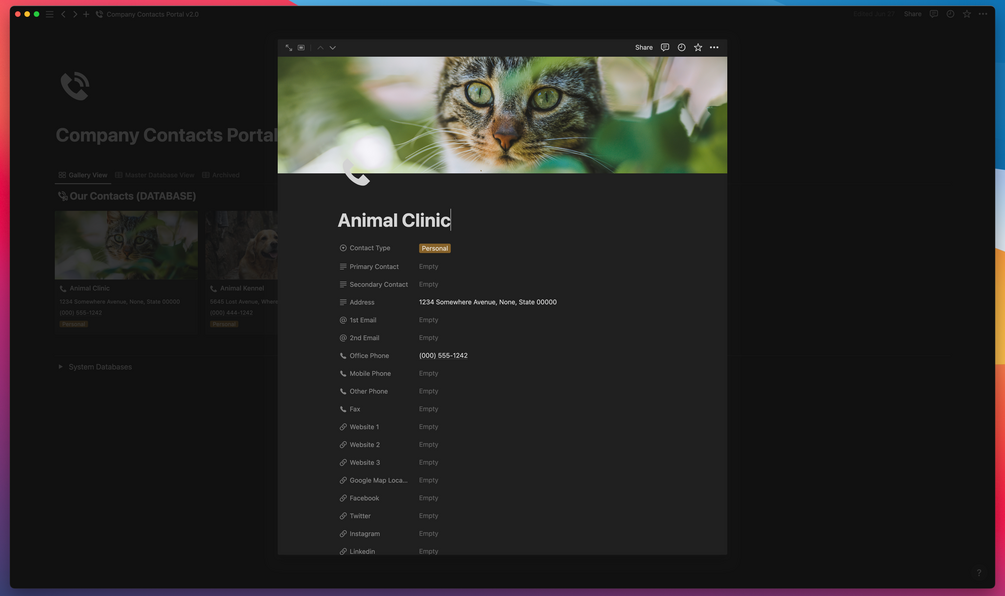The height and width of the screenshot is (596, 1005).
Task: Navigate forward with title bar arrow
Action: tap(74, 14)
